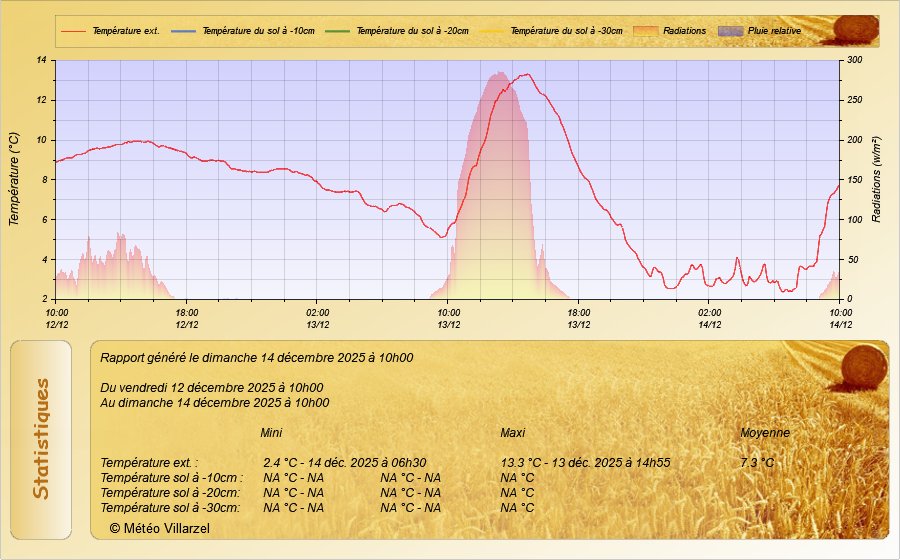Open the © Météo Villarzel credit
This screenshot has width=900, height=560.
pos(160,527)
